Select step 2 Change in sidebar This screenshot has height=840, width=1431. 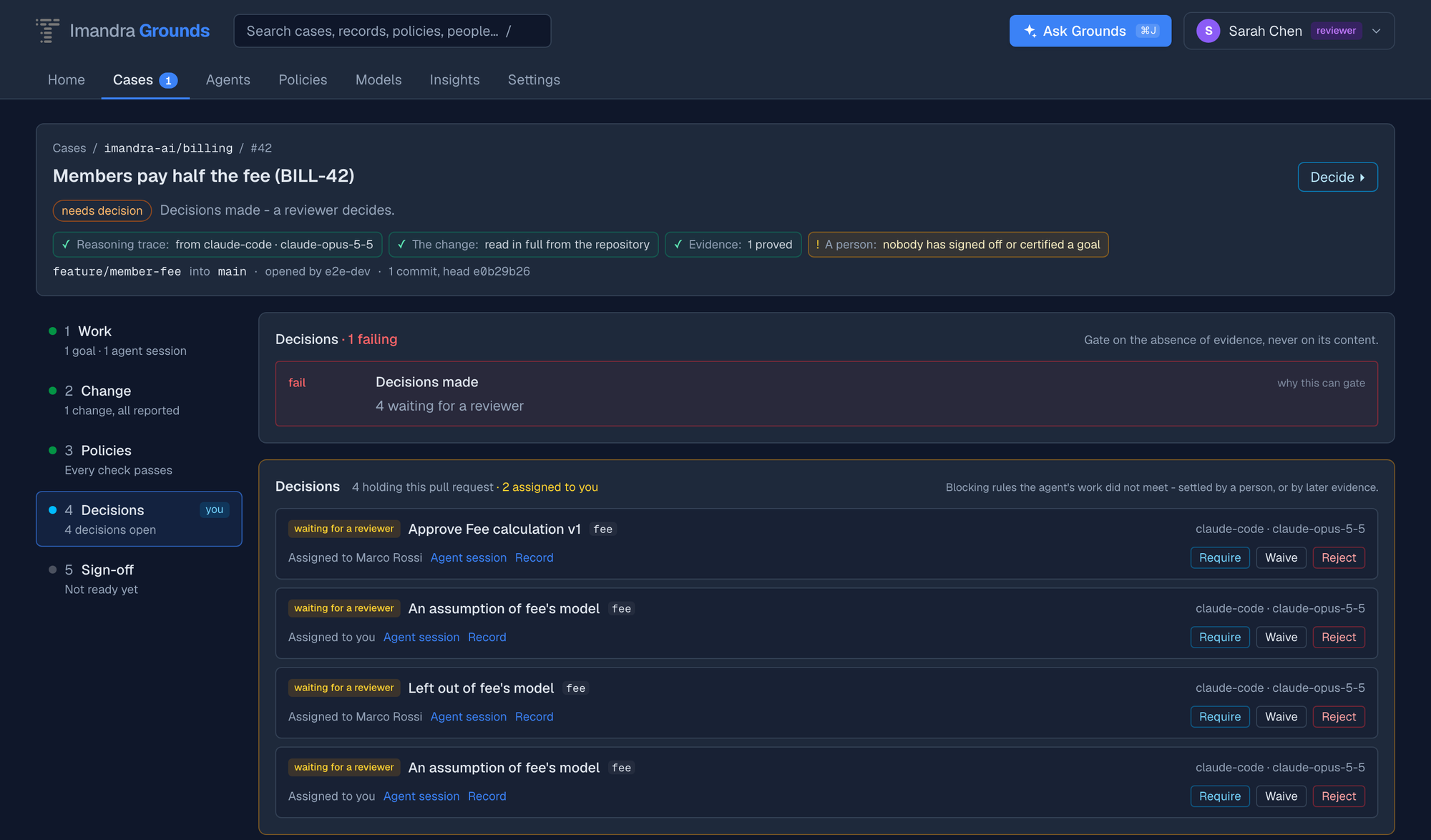(x=139, y=400)
